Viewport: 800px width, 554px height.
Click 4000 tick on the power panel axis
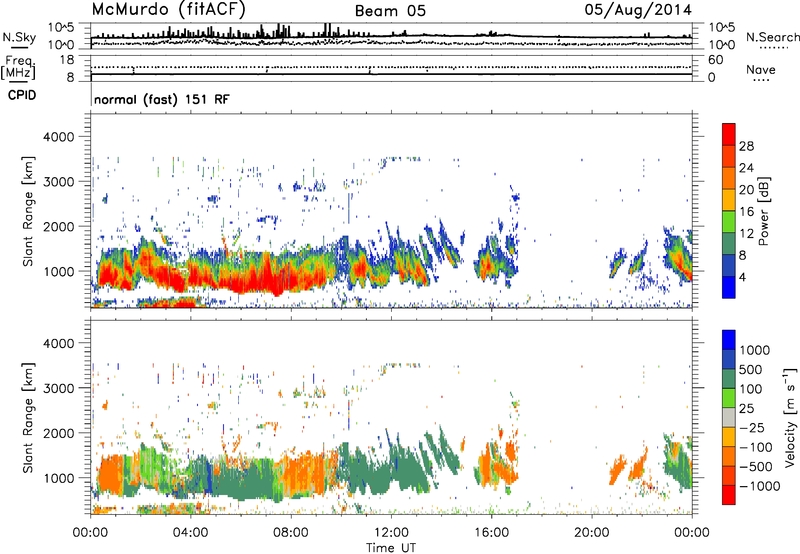pos(59,137)
